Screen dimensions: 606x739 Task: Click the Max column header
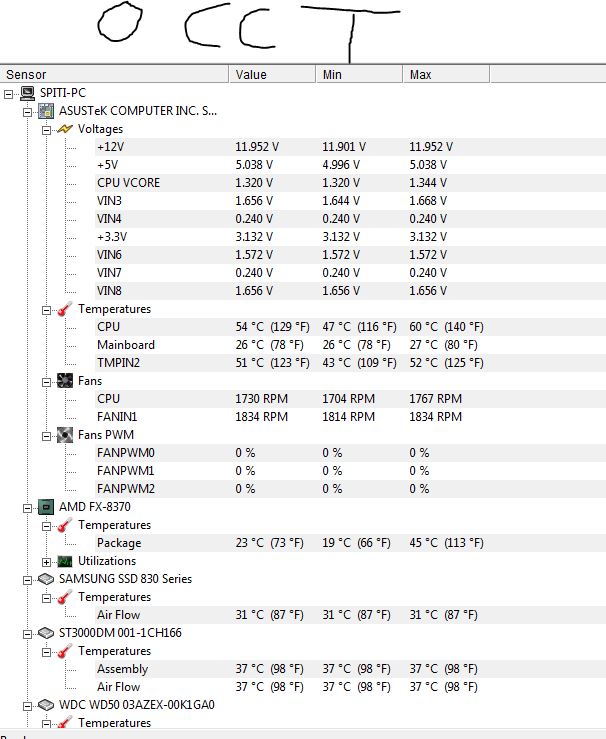[446, 74]
